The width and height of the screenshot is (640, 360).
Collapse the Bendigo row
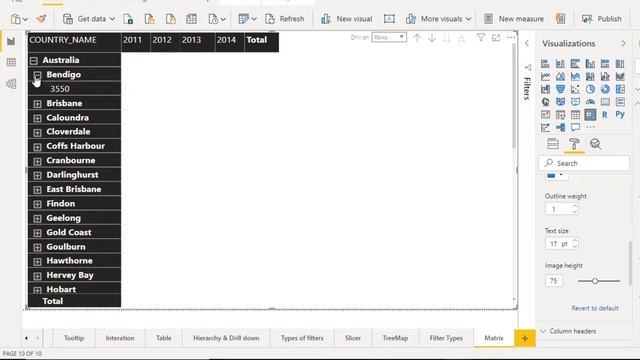point(38,75)
